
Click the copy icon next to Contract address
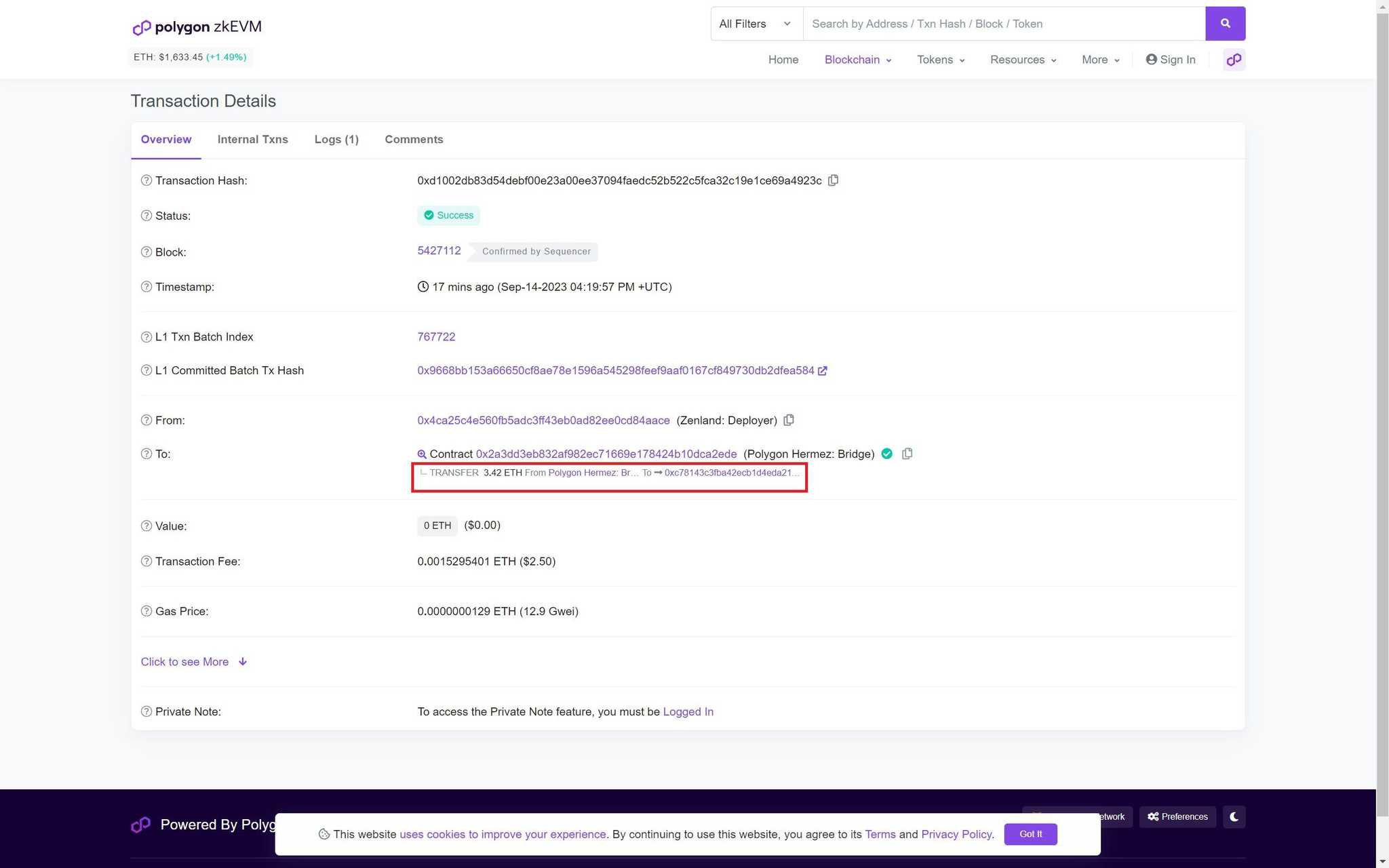click(x=907, y=453)
